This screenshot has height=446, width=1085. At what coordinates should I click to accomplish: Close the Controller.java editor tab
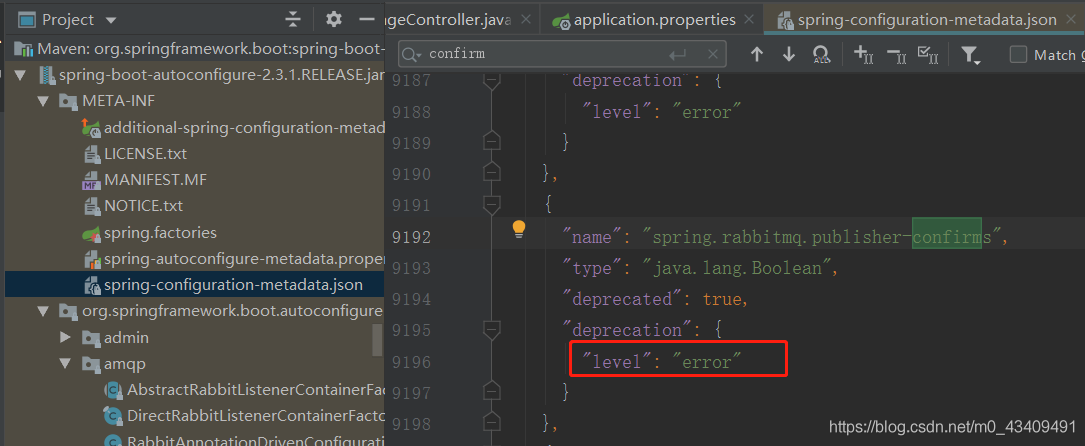point(526,20)
